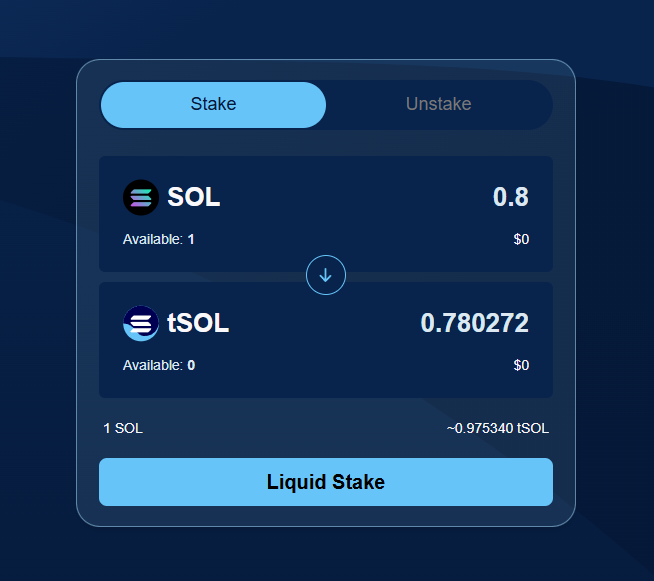Click the $0 value under SOL amount
This screenshot has width=654, height=581.
(521, 240)
